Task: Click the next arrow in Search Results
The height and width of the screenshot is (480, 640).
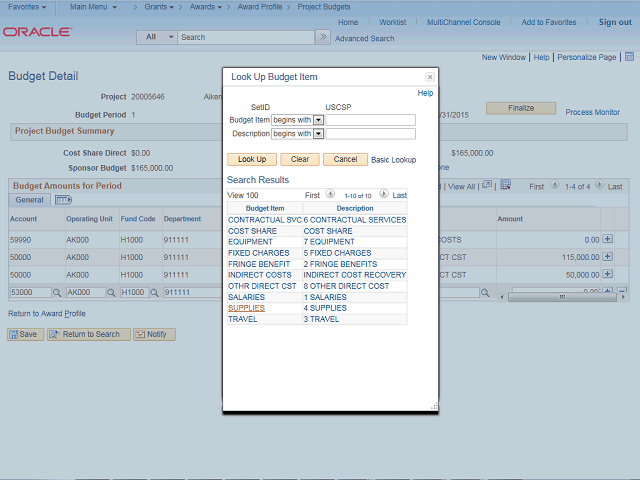Action: point(385,195)
